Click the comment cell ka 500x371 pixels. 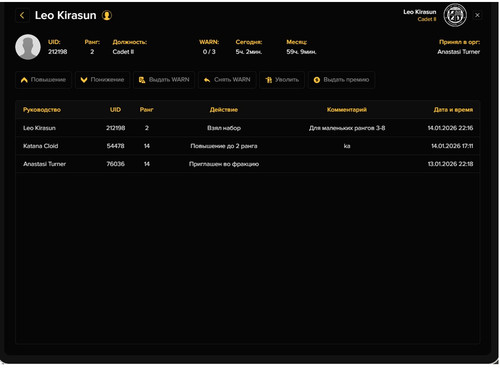click(x=347, y=146)
